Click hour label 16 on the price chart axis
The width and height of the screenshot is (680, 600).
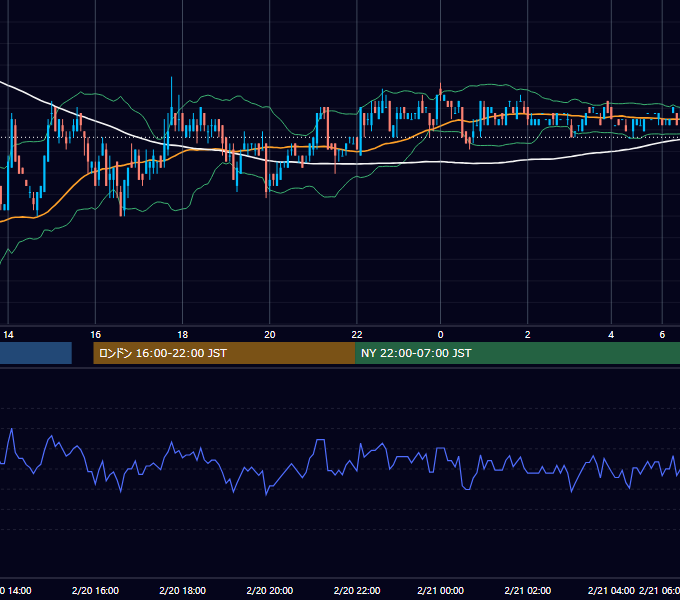coord(95,335)
